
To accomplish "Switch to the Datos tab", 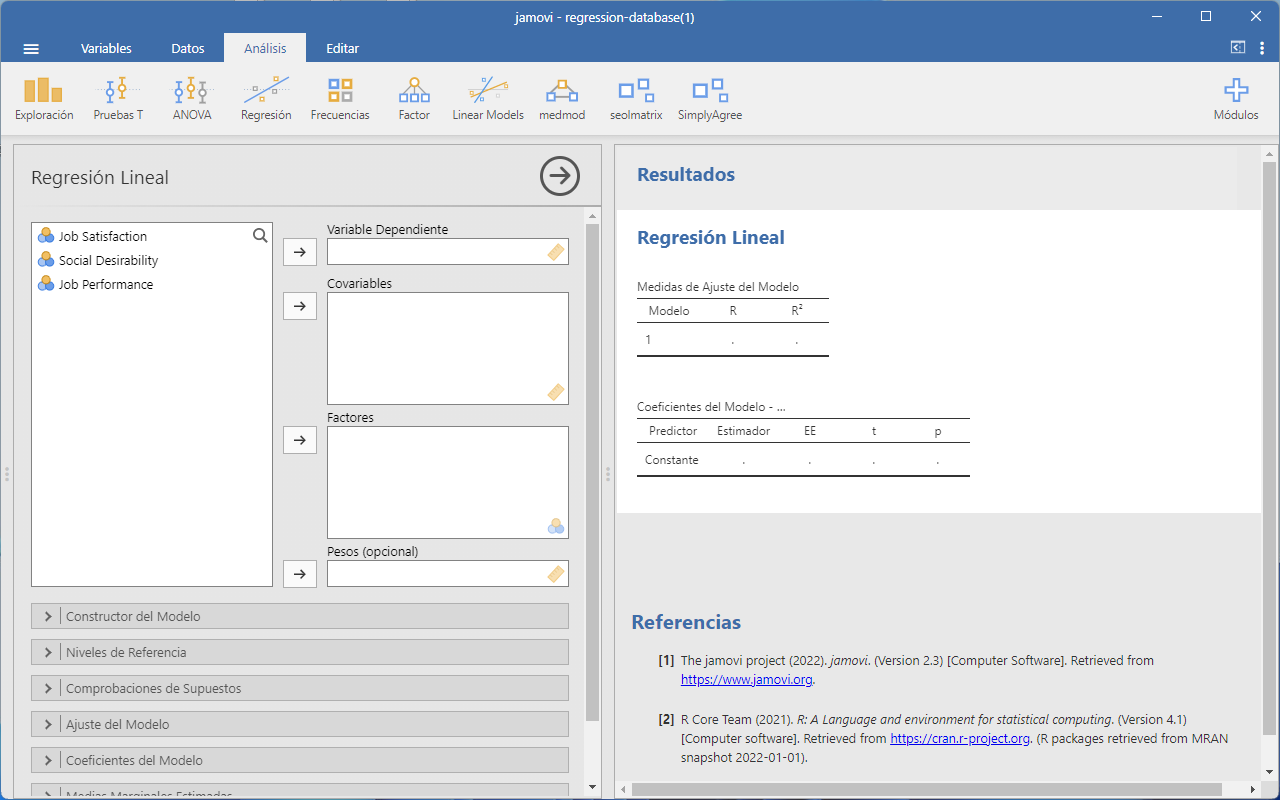I will pyautogui.click(x=188, y=48).
